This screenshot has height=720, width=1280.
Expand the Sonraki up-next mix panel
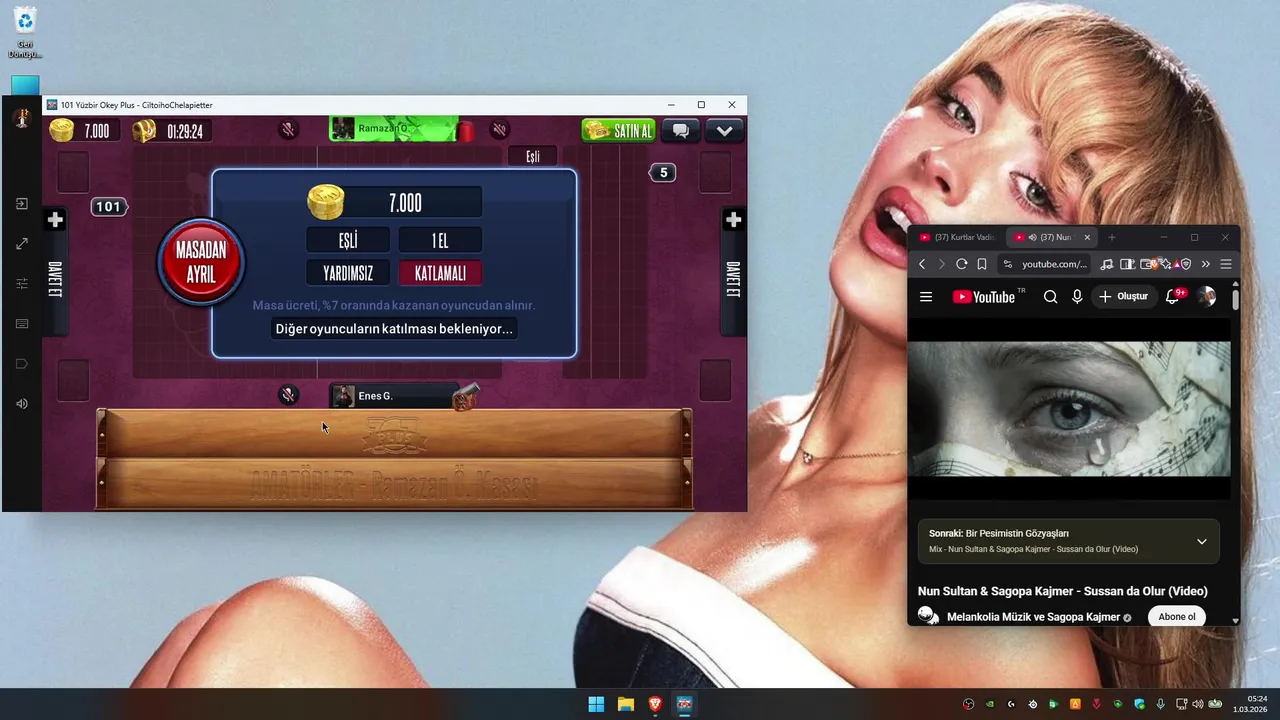[1202, 541]
